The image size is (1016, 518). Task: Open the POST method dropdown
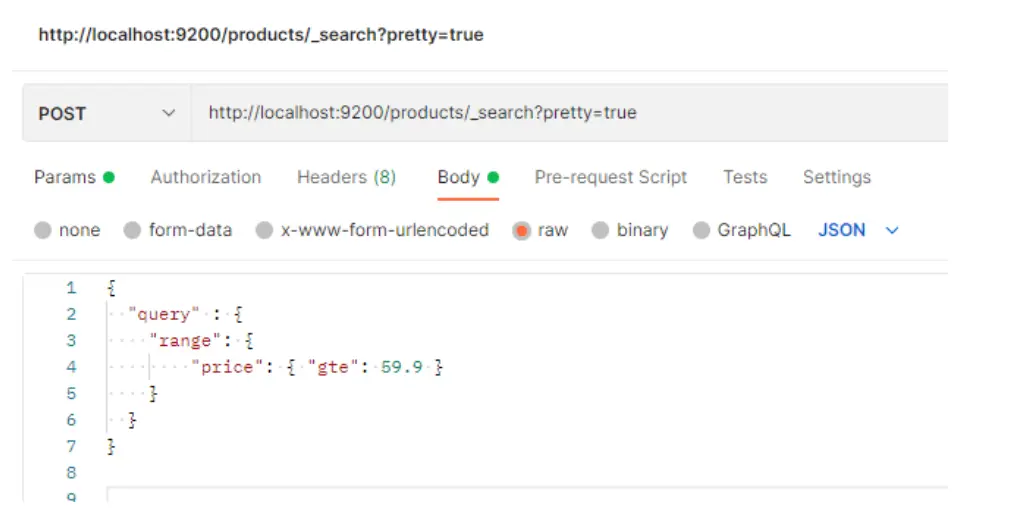pyautogui.click(x=106, y=114)
